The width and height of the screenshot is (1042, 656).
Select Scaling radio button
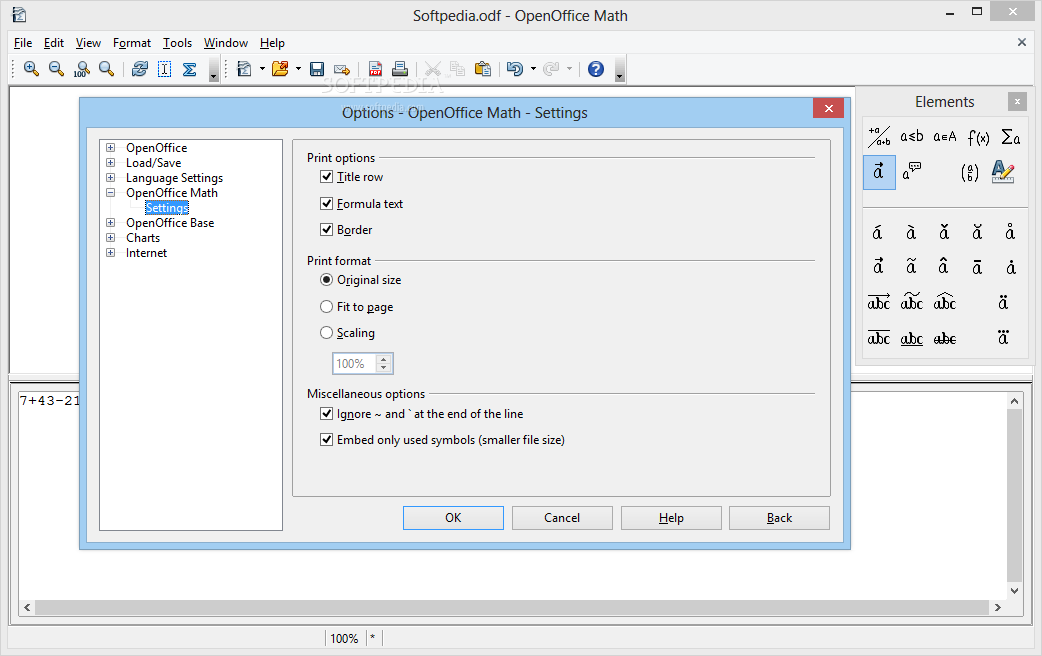[x=326, y=332]
